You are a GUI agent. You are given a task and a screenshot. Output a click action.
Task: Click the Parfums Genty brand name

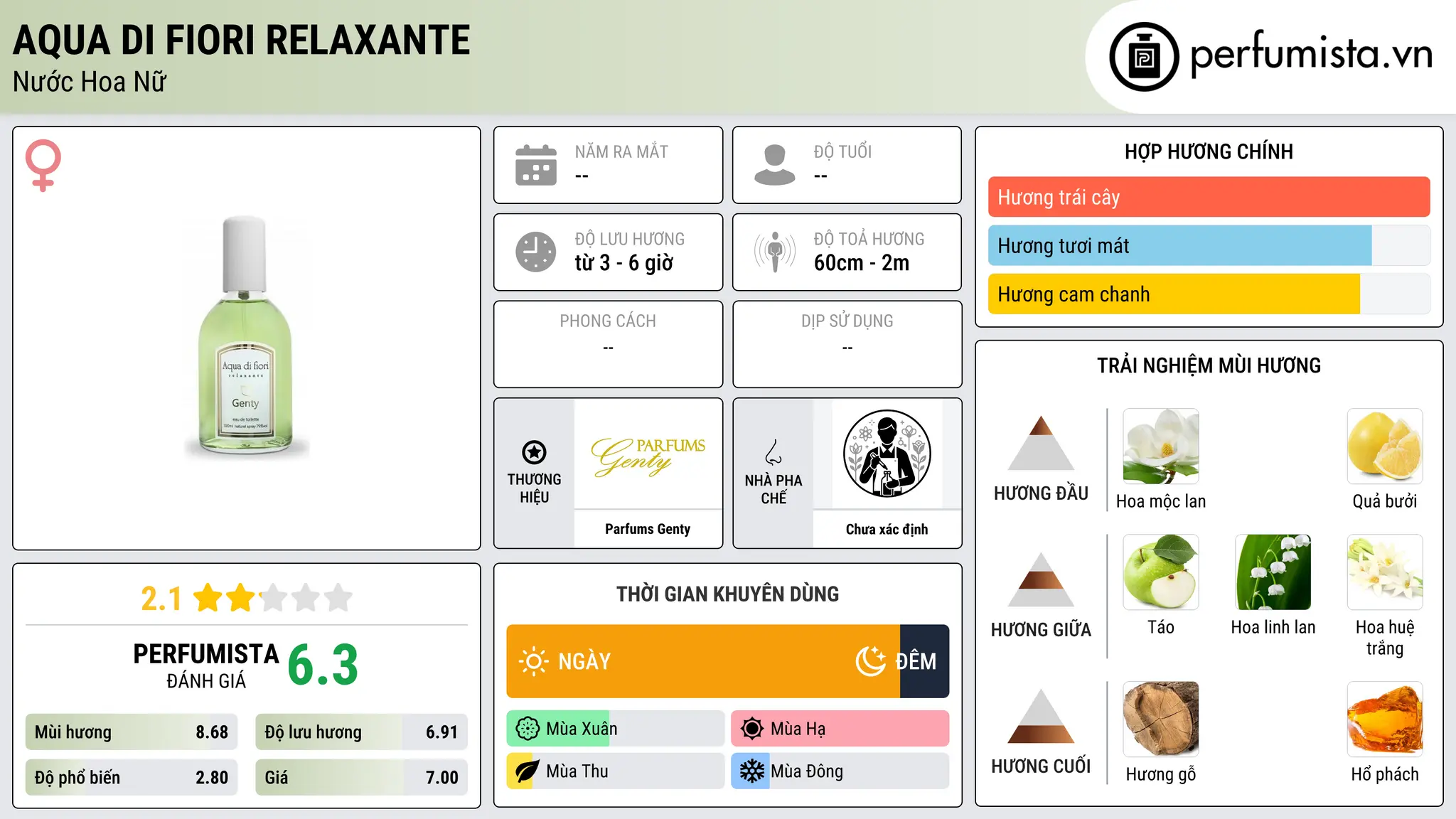click(648, 529)
